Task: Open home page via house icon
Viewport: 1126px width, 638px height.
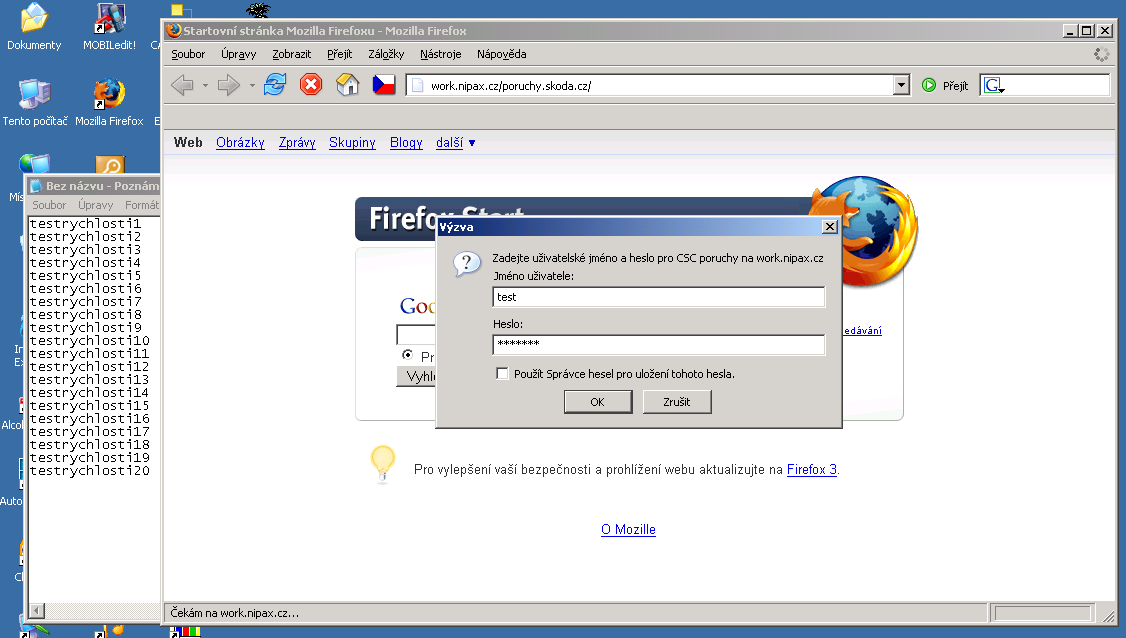Action: pos(348,85)
